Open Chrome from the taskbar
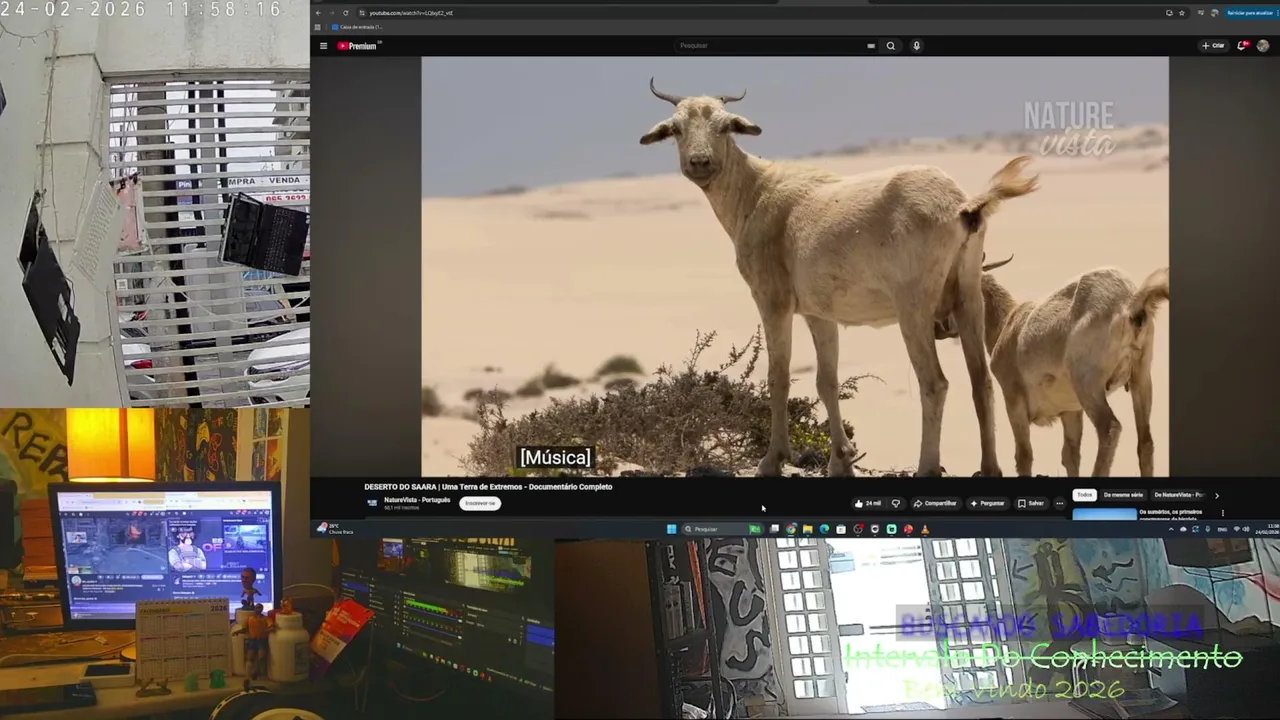 pos(791,529)
